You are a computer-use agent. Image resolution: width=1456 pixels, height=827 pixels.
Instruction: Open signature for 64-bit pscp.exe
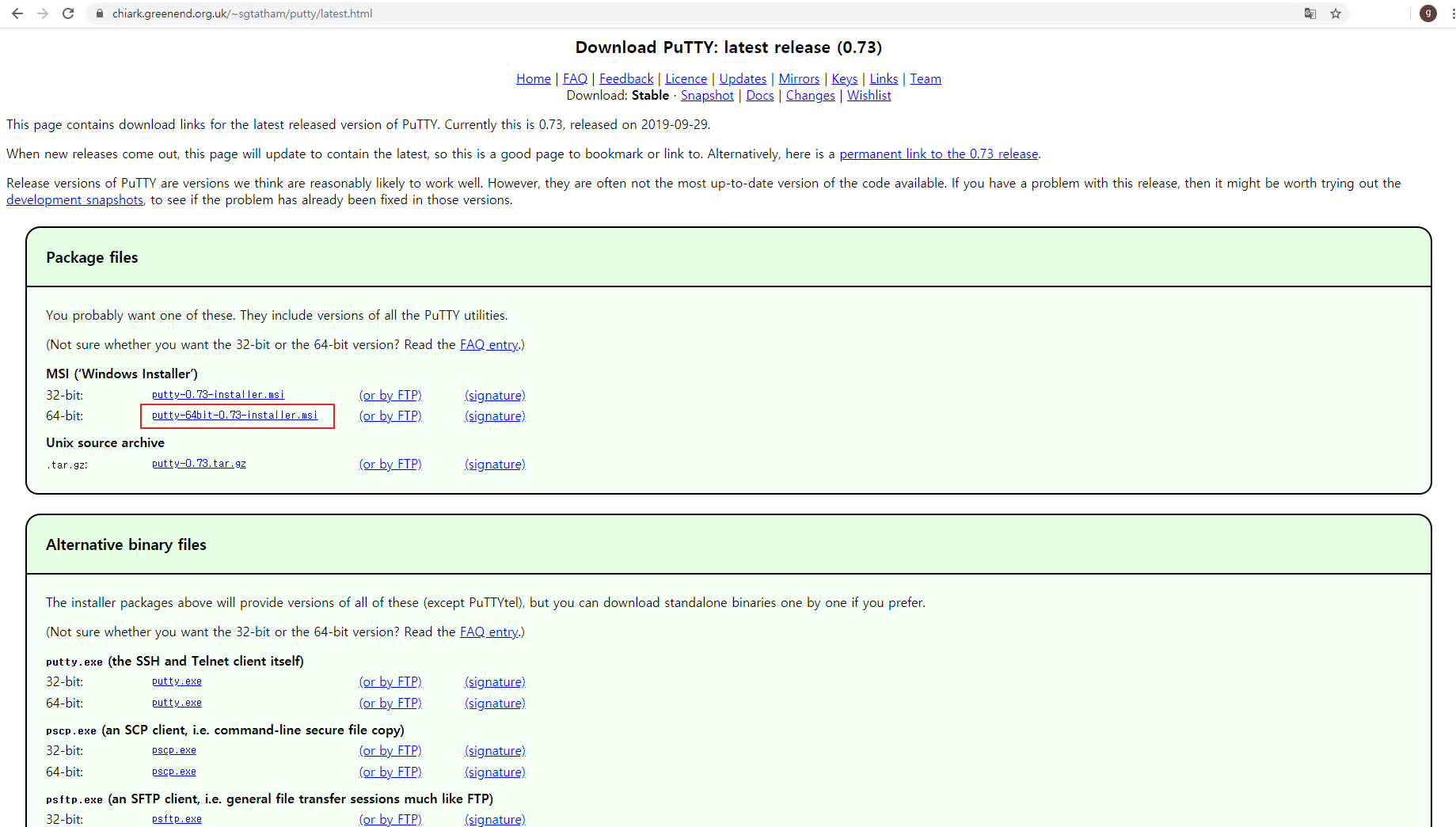pyautogui.click(x=495, y=772)
